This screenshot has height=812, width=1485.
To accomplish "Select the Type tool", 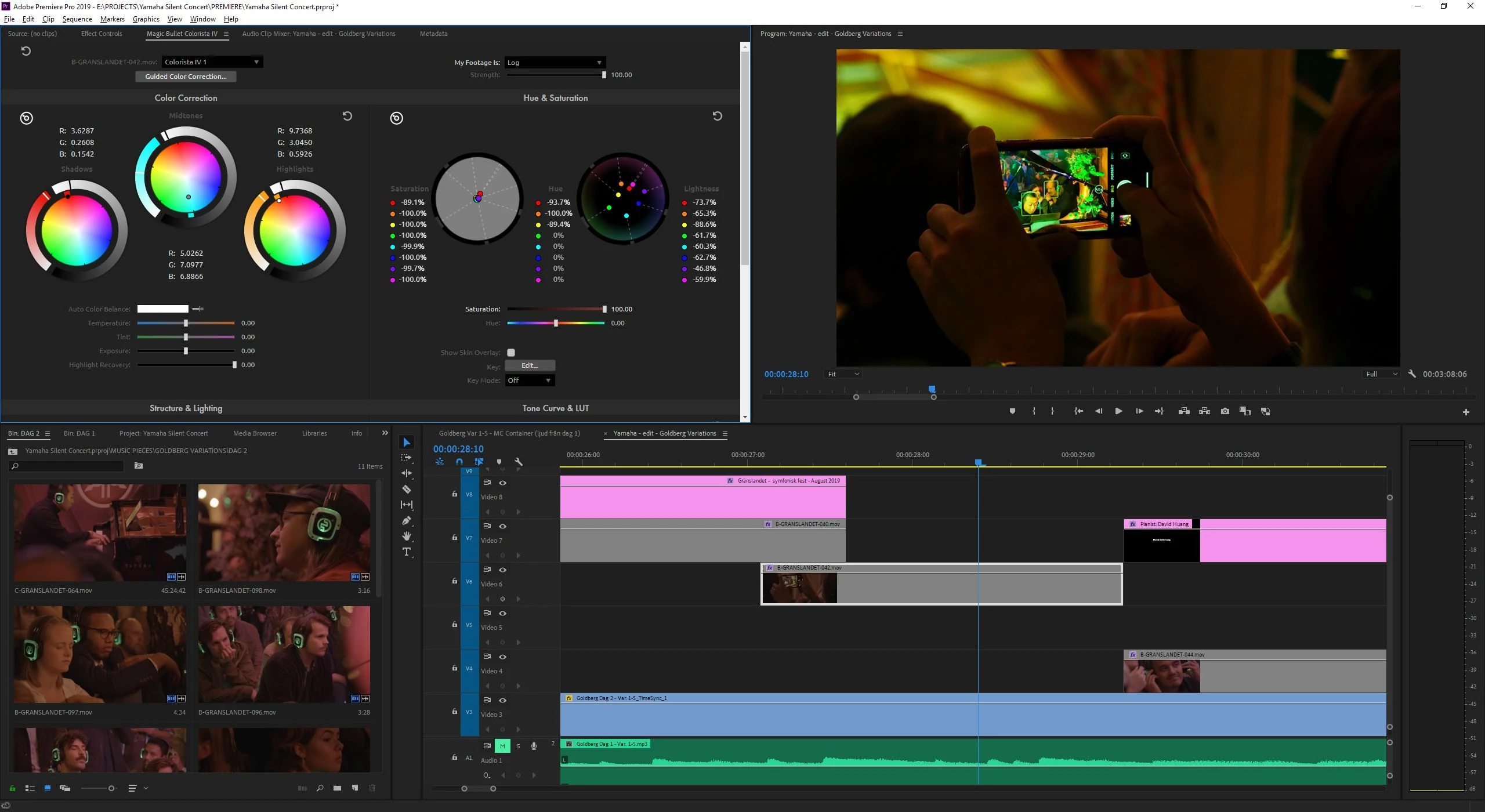I will coord(407,552).
